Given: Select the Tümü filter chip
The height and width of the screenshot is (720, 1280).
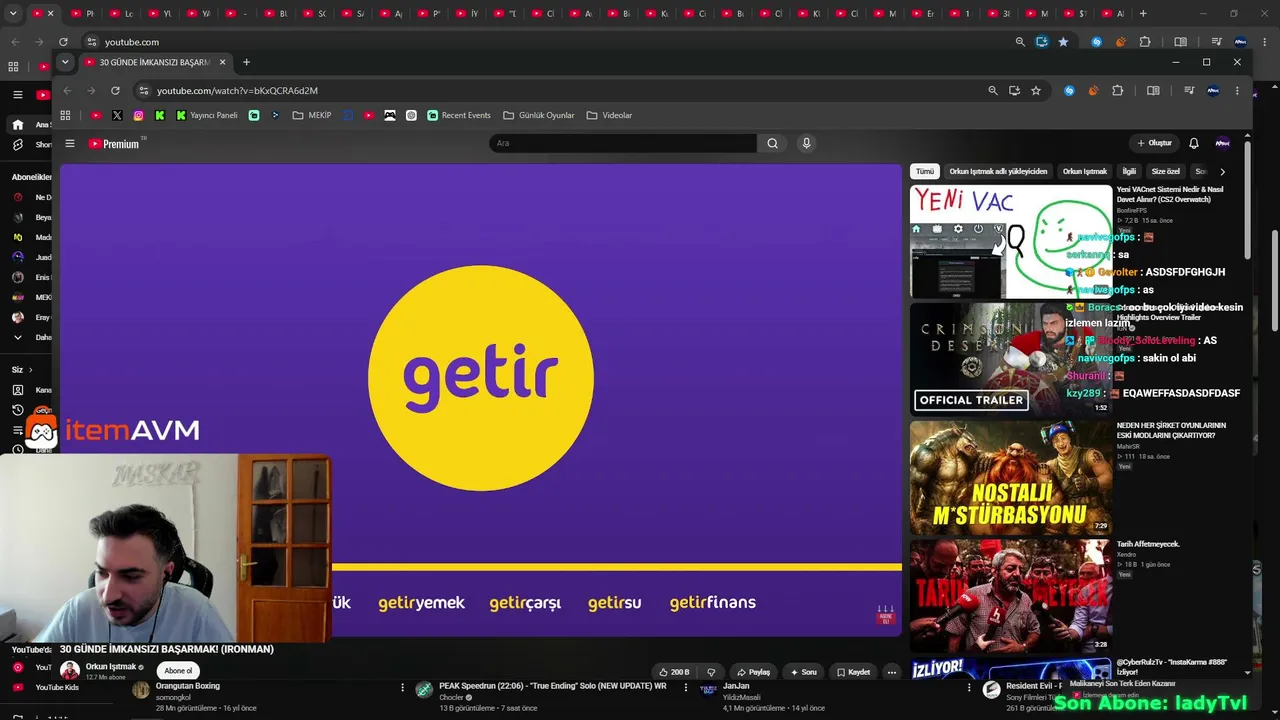Looking at the screenshot, I should (925, 172).
